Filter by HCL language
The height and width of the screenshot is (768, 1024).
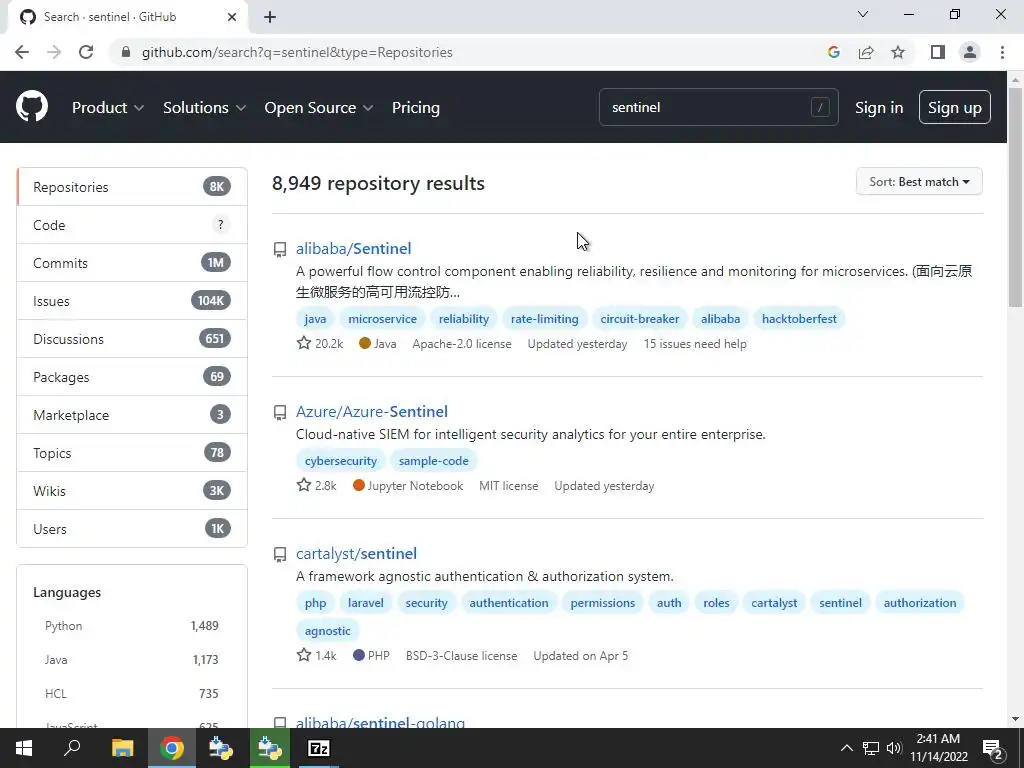pos(131,694)
